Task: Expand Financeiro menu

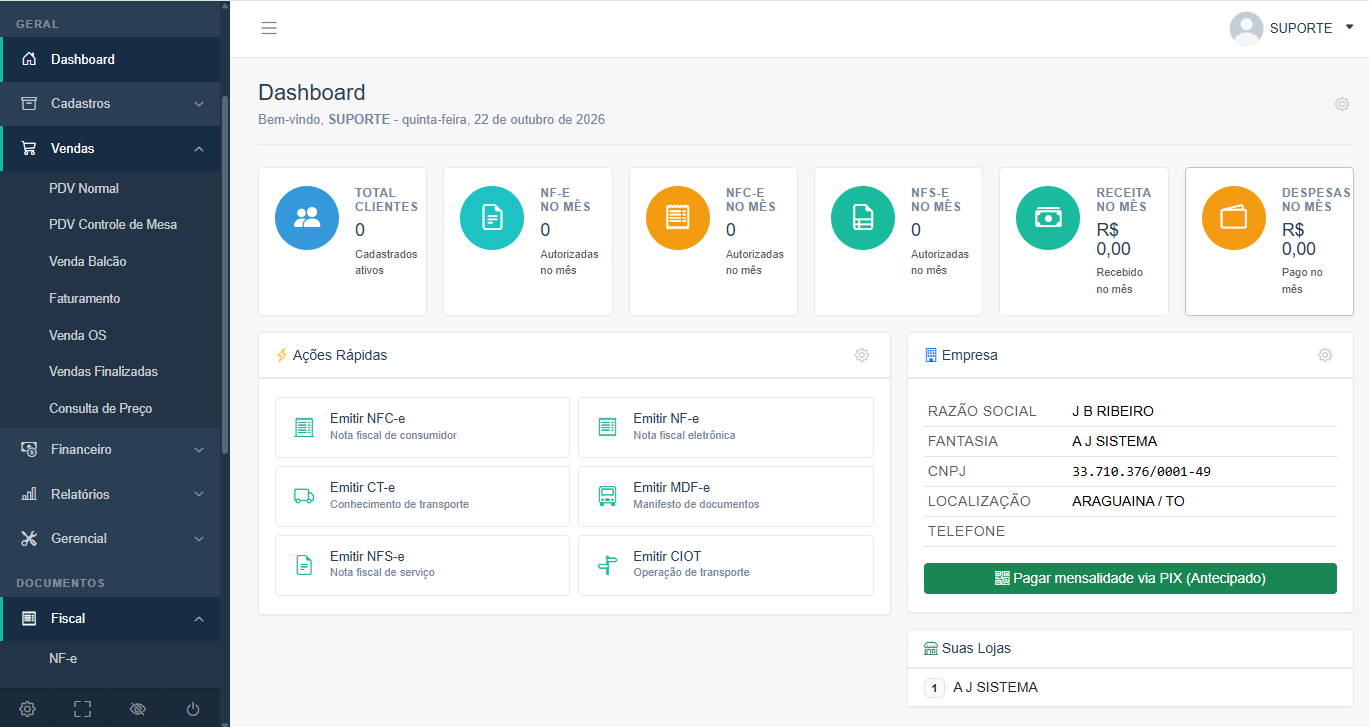Action: (110, 450)
